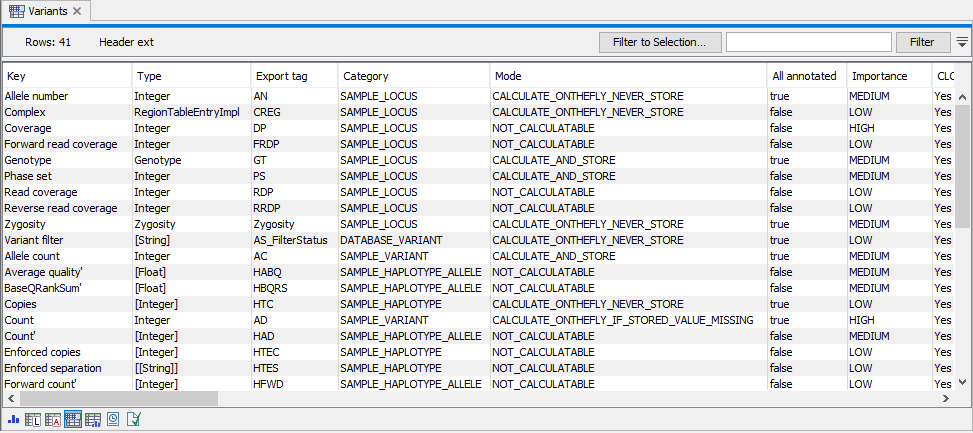
Task: Select the Genotype row in the table
Action: (66, 160)
